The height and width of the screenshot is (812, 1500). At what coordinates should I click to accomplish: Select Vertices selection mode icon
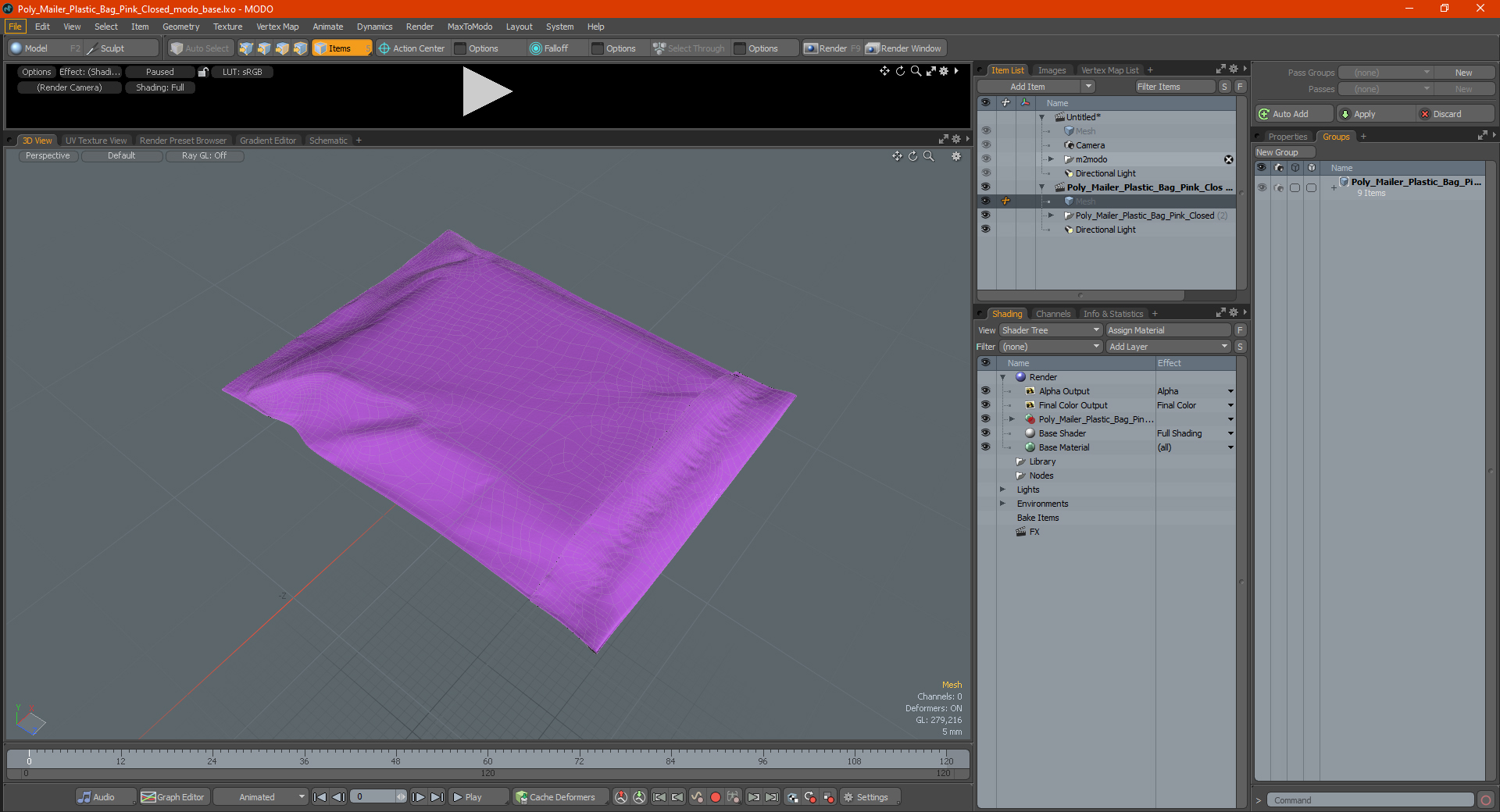coord(246,48)
